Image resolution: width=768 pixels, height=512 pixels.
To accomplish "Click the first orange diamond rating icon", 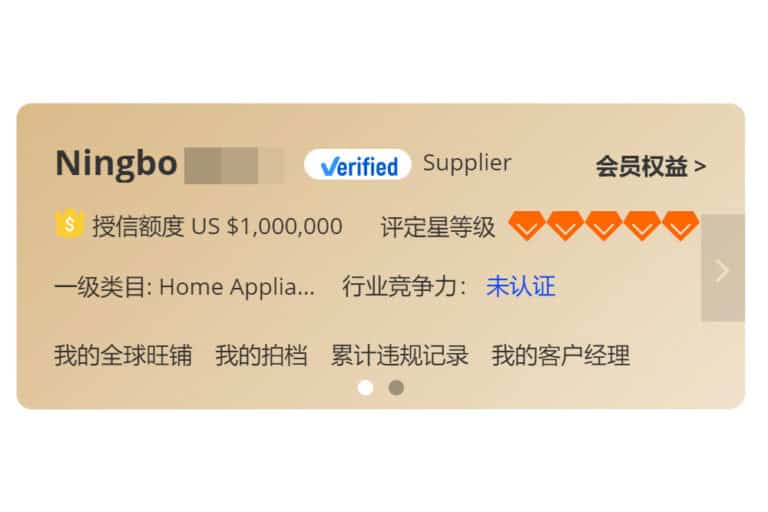I will pyautogui.click(x=527, y=226).
